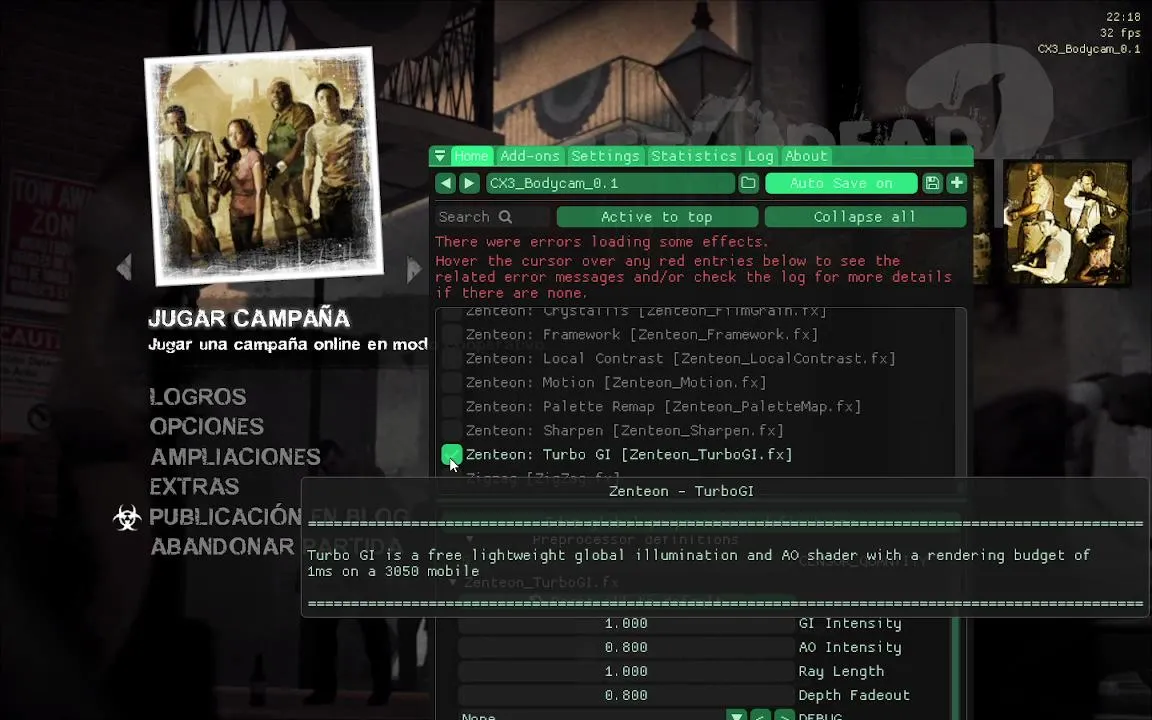Open the Add-ons tab
The height and width of the screenshot is (720, 1152).
pos(530,156)
